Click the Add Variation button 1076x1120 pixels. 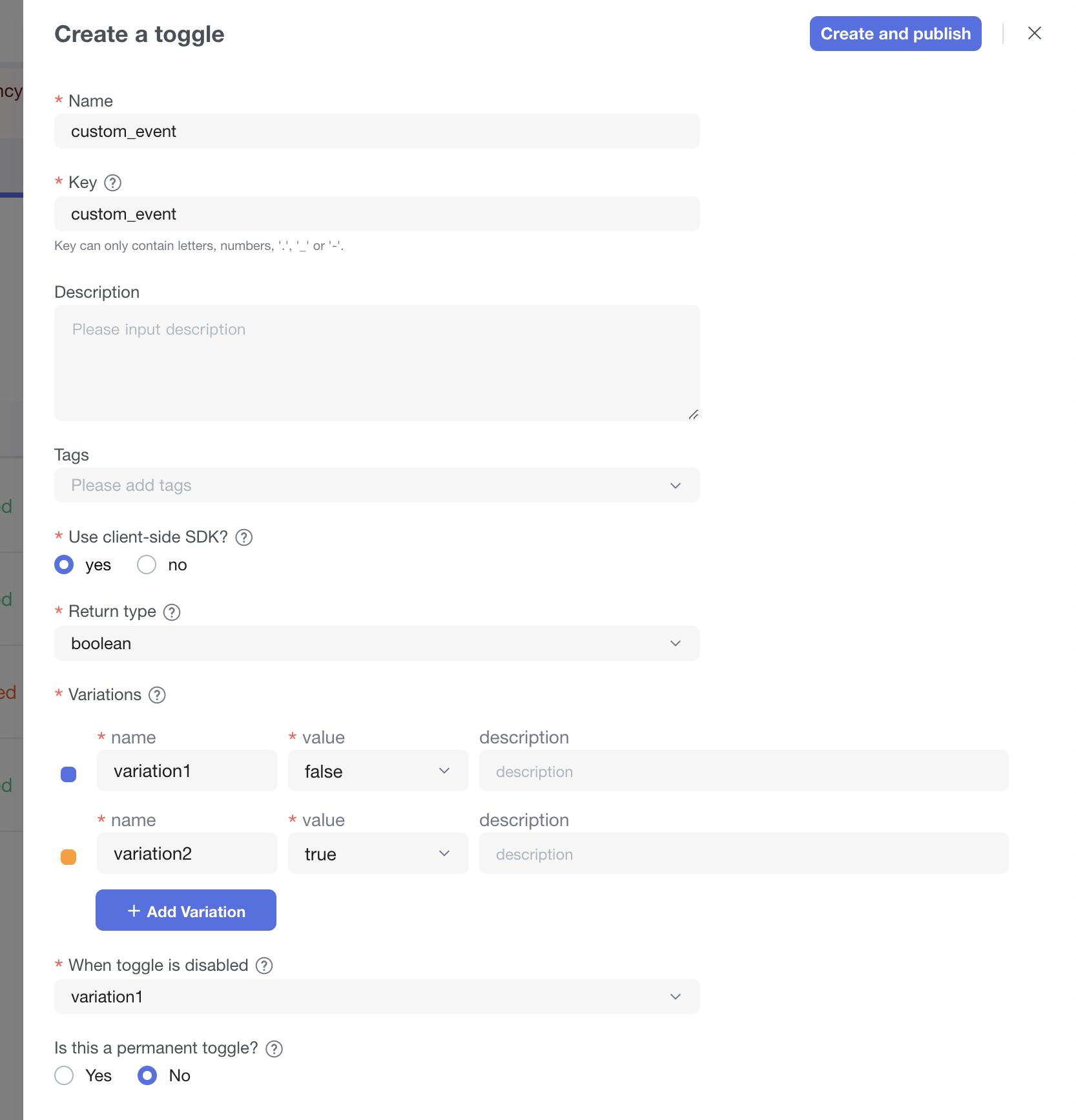pyautogui.click(x=186, y=911)
